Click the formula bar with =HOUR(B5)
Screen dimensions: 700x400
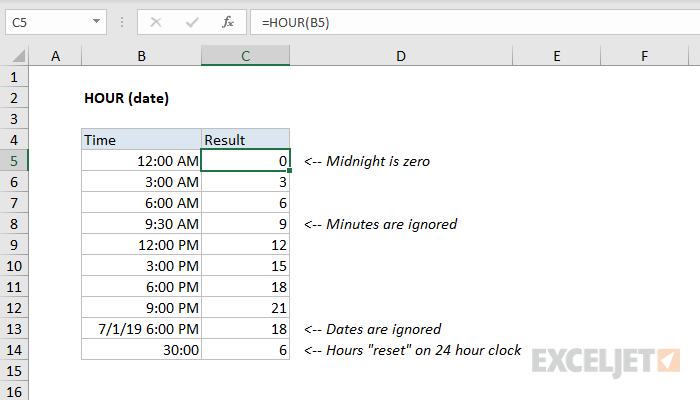[475, 22]
